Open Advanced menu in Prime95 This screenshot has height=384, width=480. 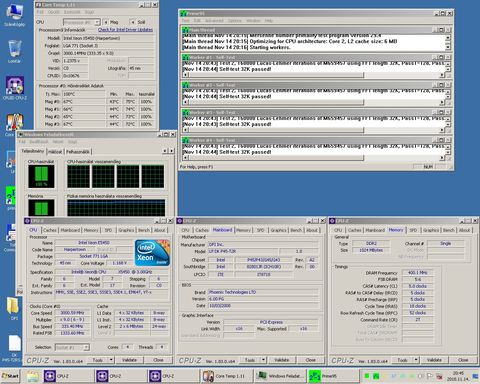[x=214, y=21]
